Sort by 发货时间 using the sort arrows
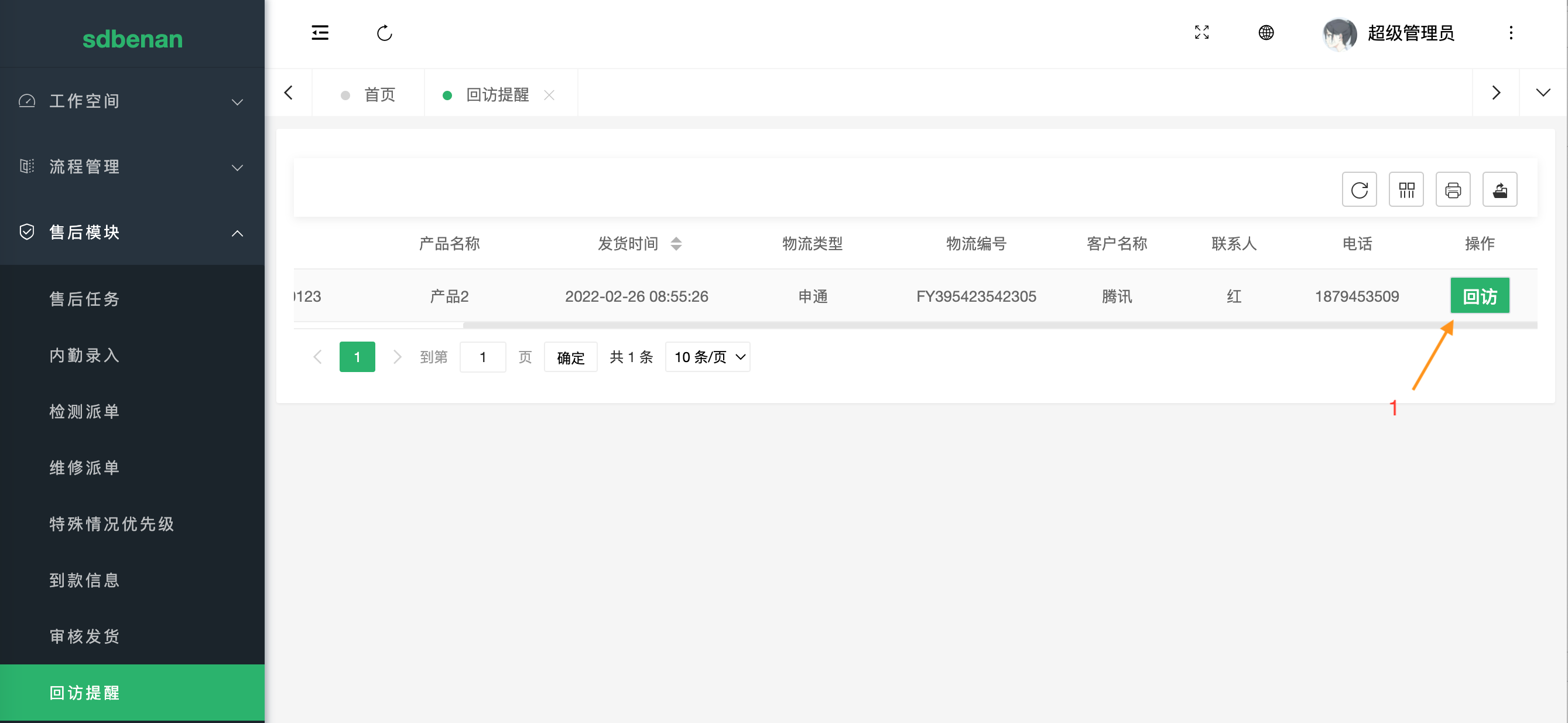 pyautogui.click(x=676, y=244)
